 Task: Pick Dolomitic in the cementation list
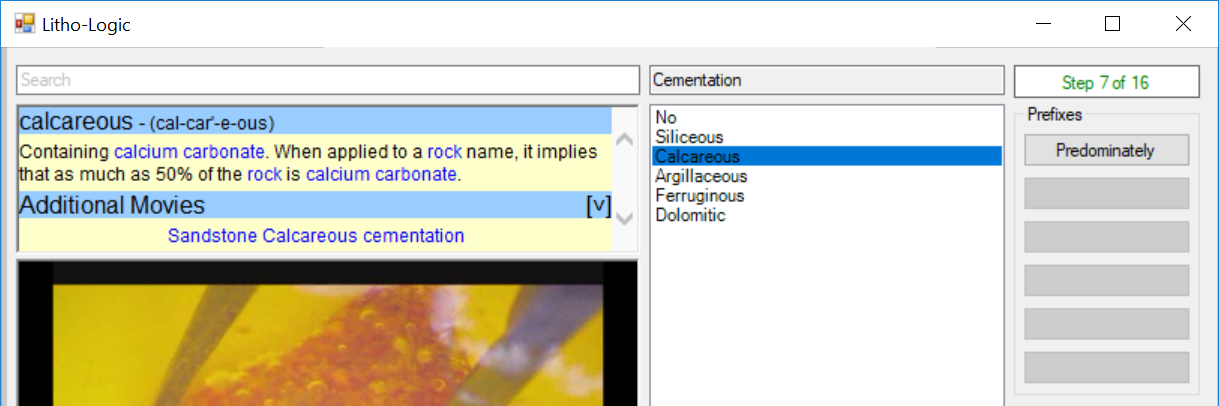pos(690,215)
